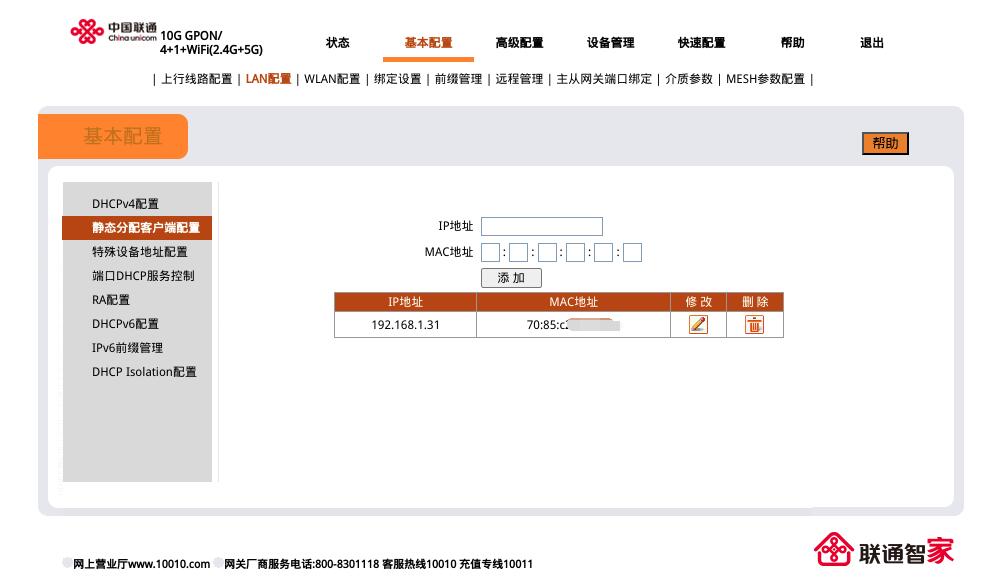Switch to the 状态 tab
This screenshot has height=585, width=994.
(338, 42)
